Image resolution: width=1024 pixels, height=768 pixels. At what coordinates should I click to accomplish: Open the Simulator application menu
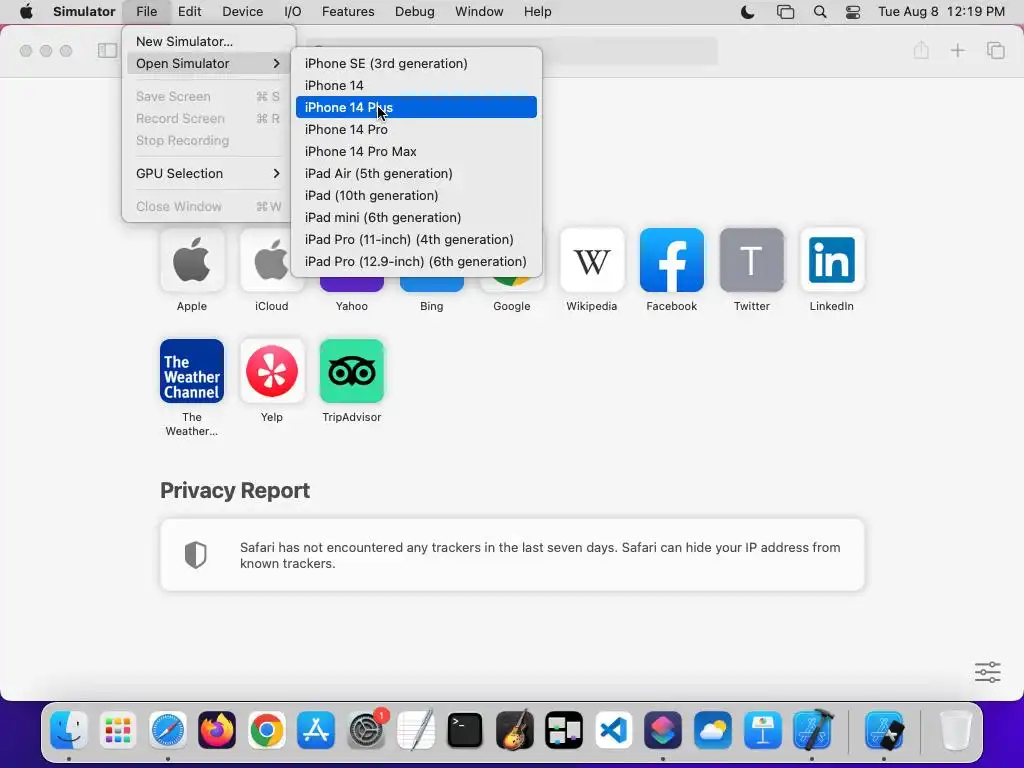point(84,12)
